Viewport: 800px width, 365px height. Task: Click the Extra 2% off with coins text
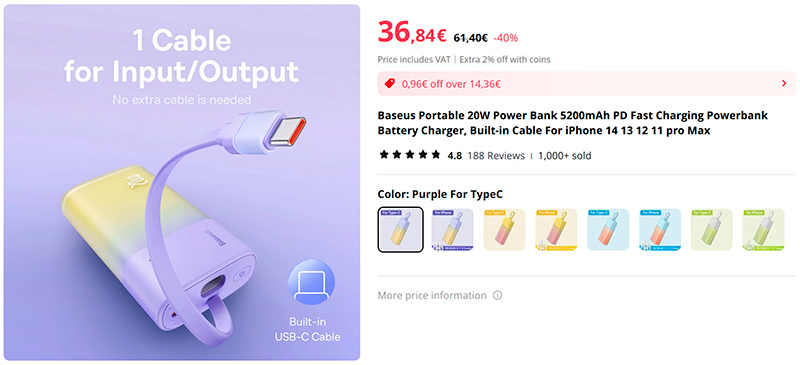point(505,59)
